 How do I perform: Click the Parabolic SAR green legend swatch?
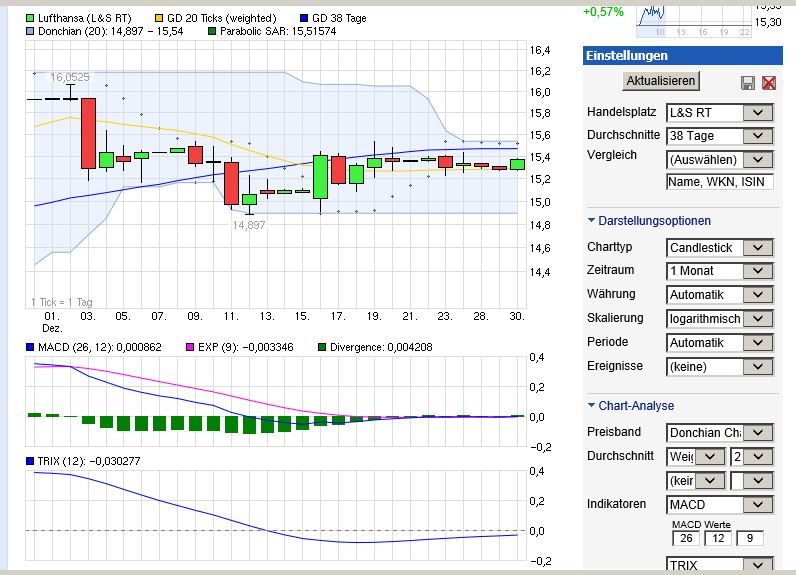coord(212,31)
